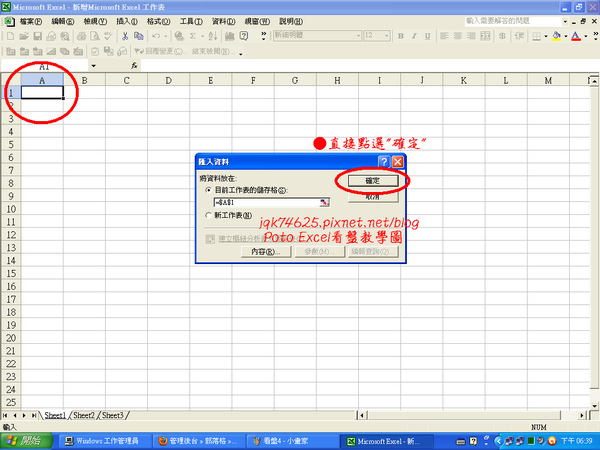The image size is (600, 450).
Task: Expand Standard toolbar options chevron
Action: pyautogui.click(x=263, y=36)
